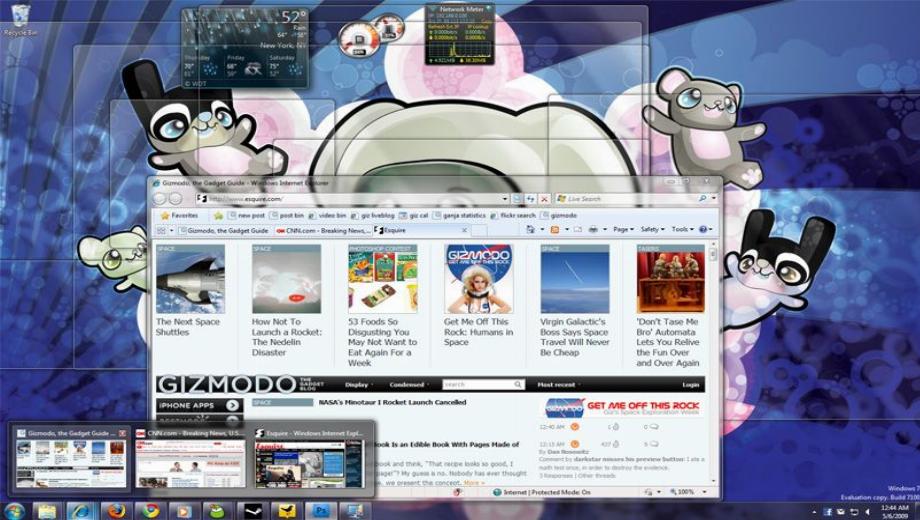This screenshot has height=520, width=920.
Task: Click the Live Search magnifier icon
Action: 702,199
